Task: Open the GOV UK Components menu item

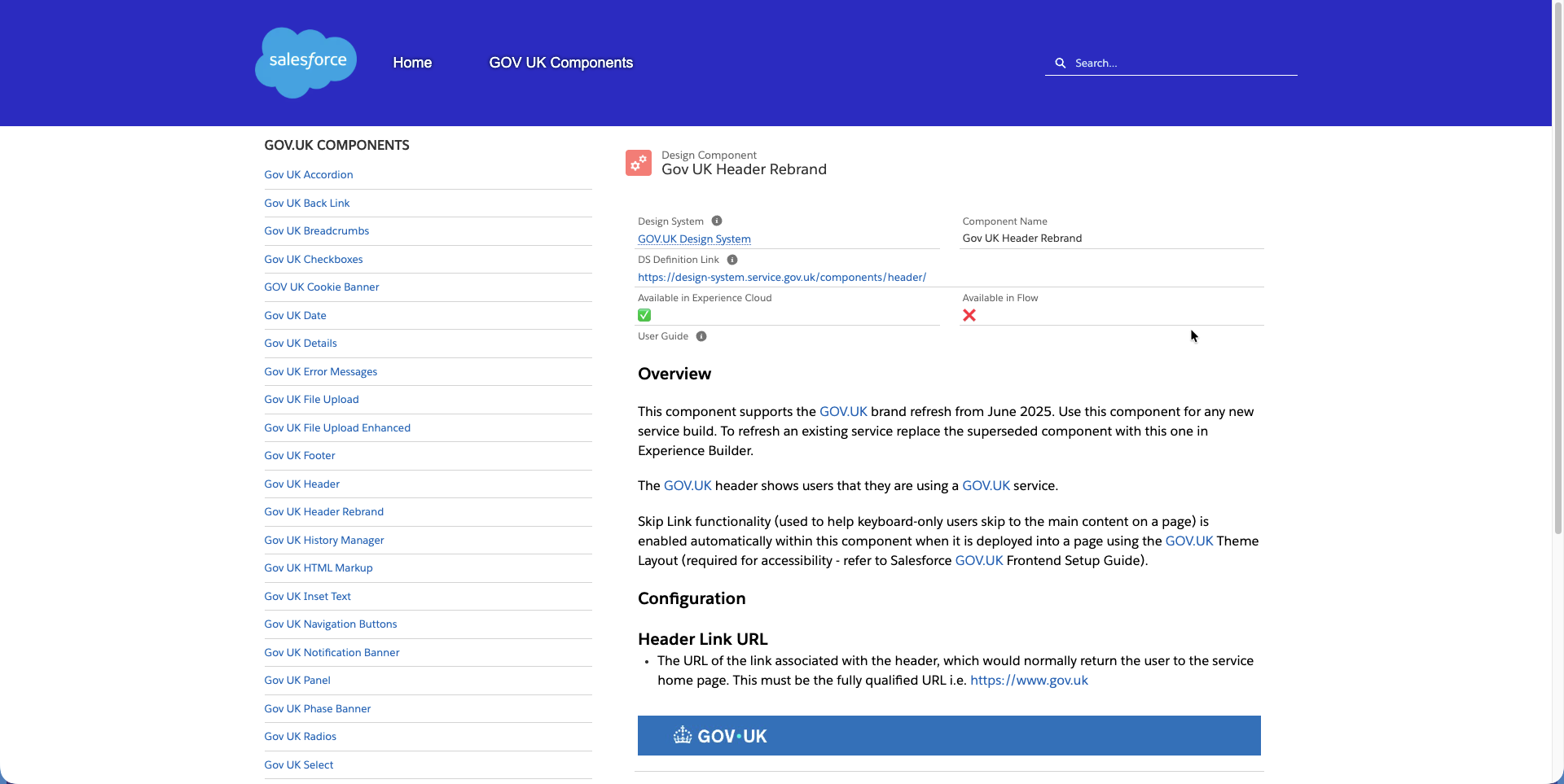Action: pyautogui.click(x=560, y=63)
